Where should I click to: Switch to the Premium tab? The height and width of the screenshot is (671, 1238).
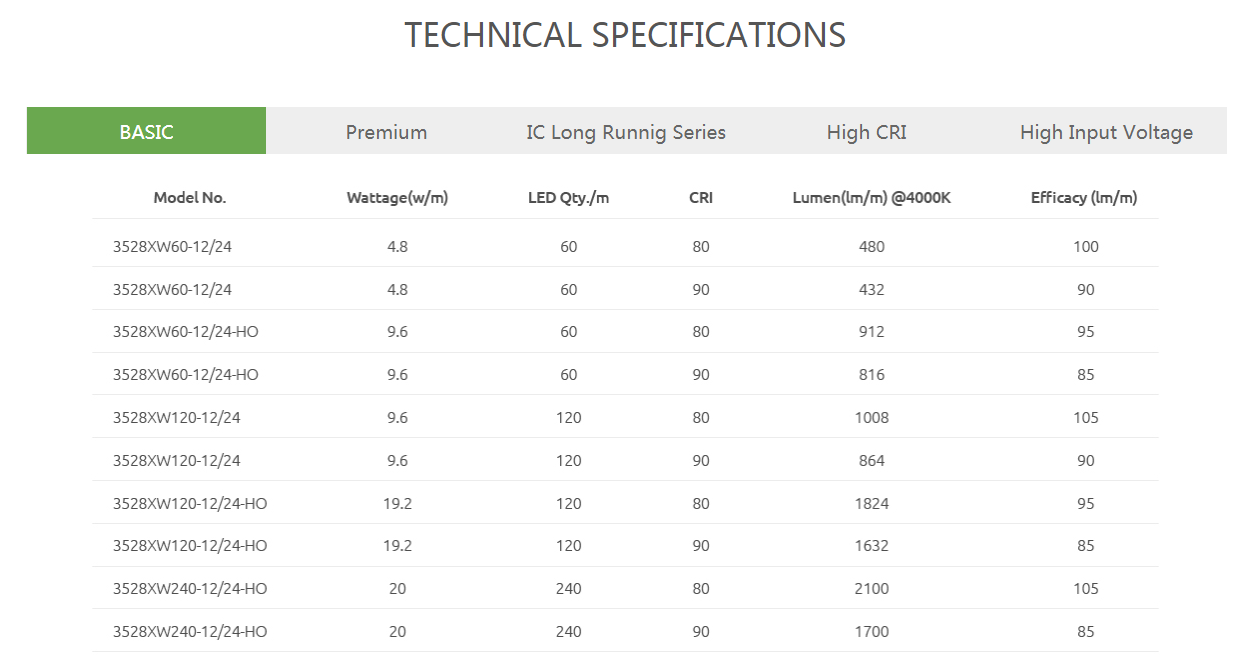[386, 131]
